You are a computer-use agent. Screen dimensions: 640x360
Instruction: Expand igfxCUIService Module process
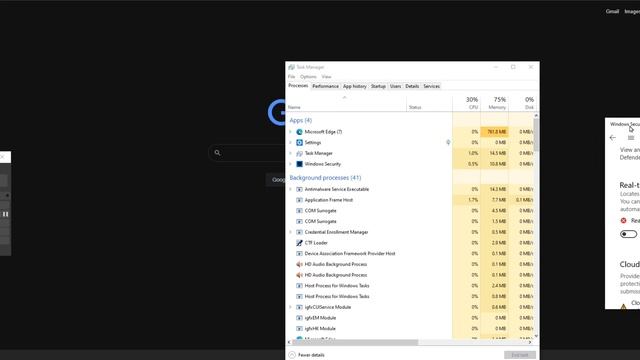[291, 307]
